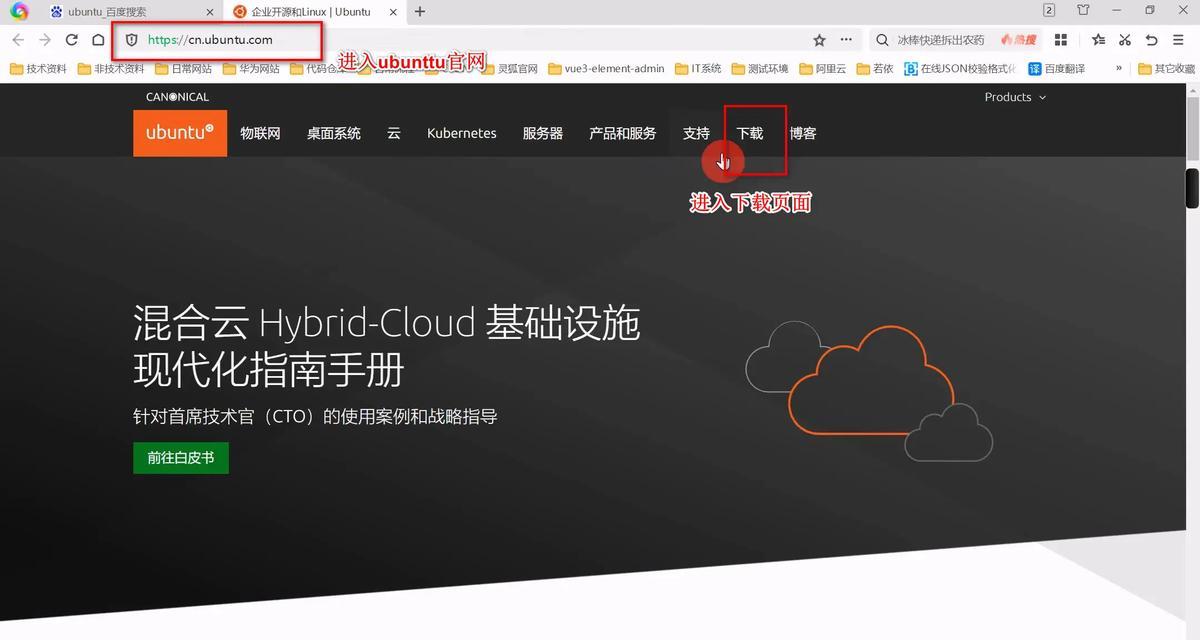The width and height of the screenshot is (1200, 640).
Task: Click the site security shield icon
Action: pyautogui.click(x=131, y=40)
